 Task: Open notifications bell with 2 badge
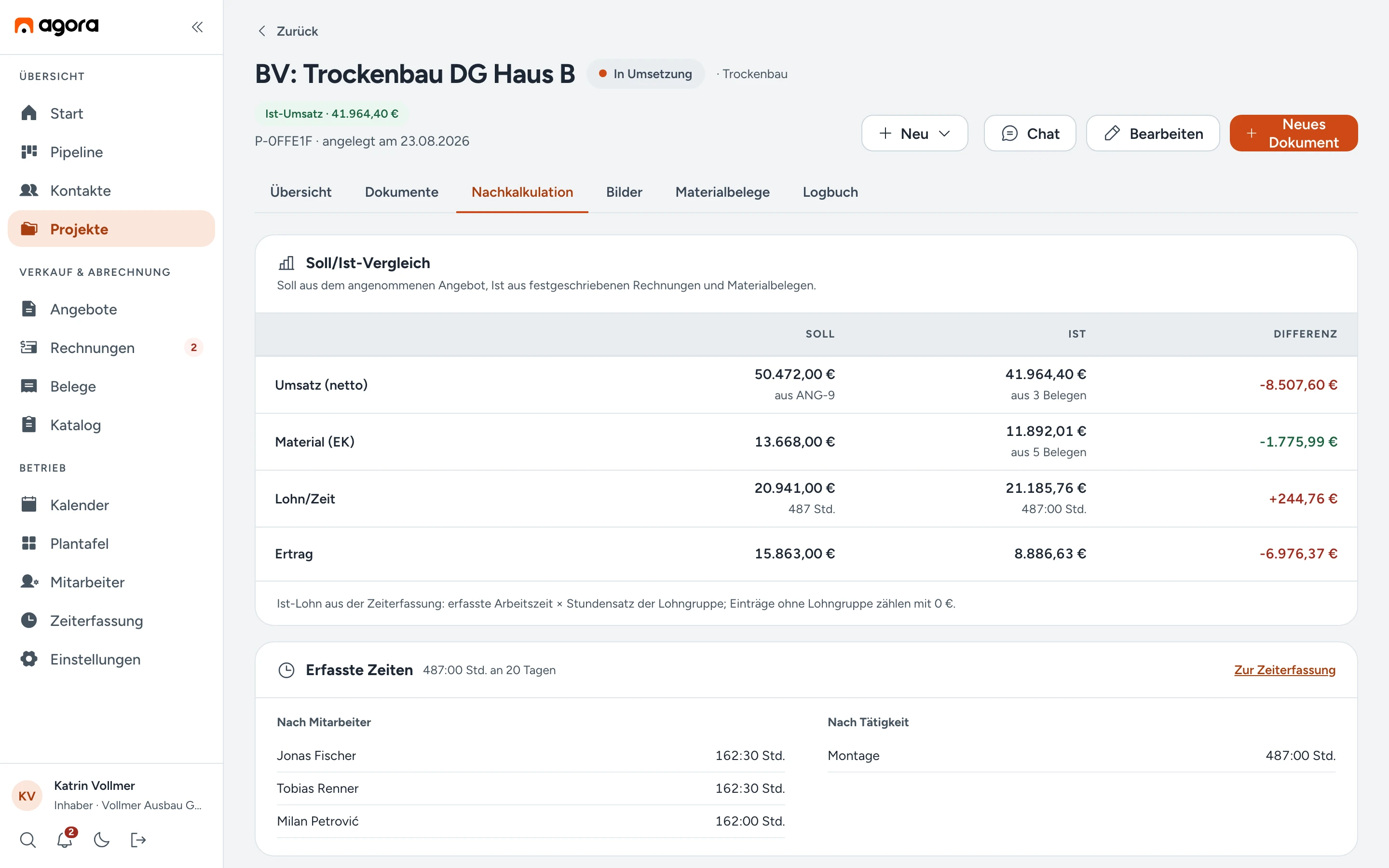pos(65,840)
